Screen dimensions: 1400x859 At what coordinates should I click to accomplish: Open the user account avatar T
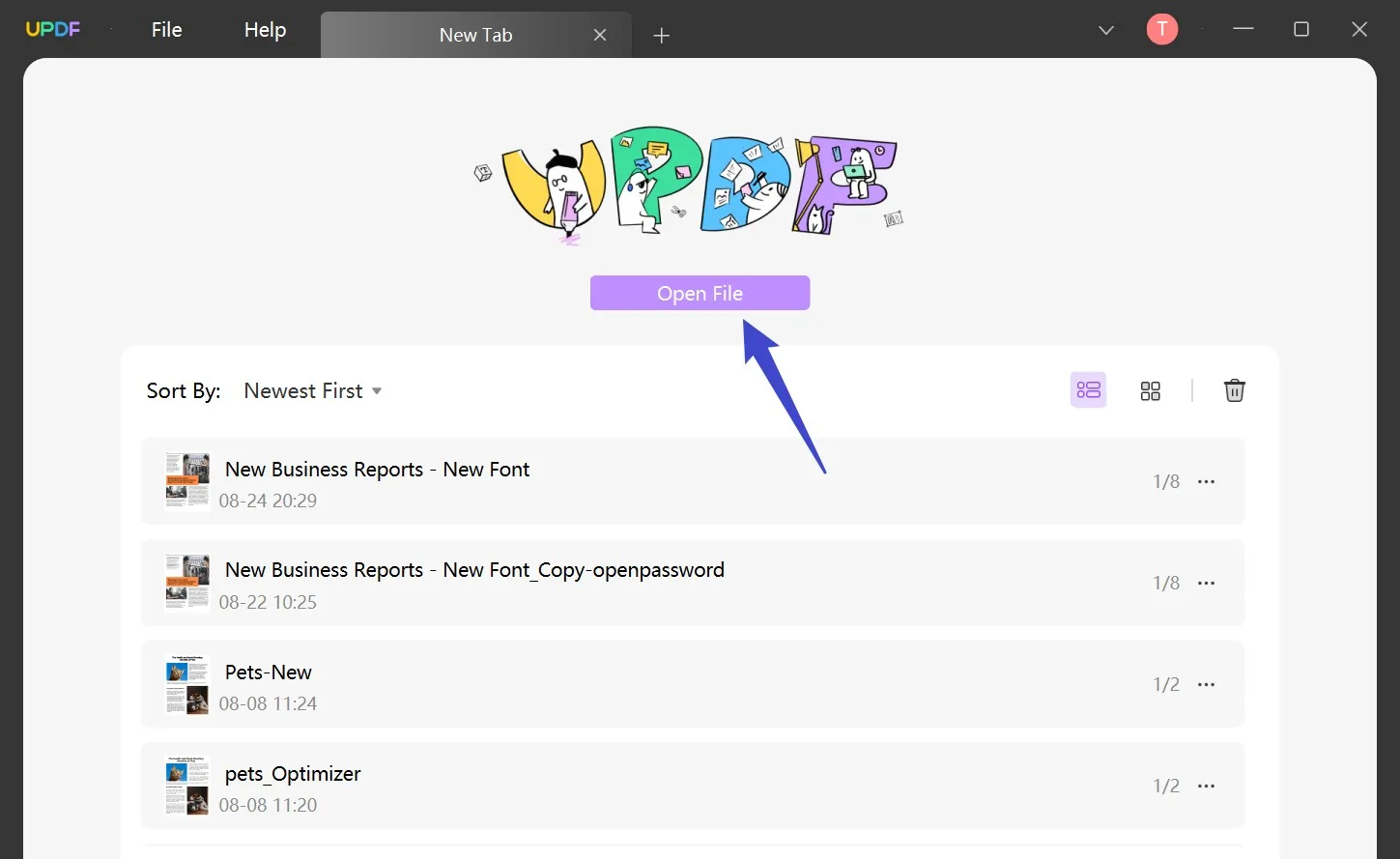(1162, 29)
